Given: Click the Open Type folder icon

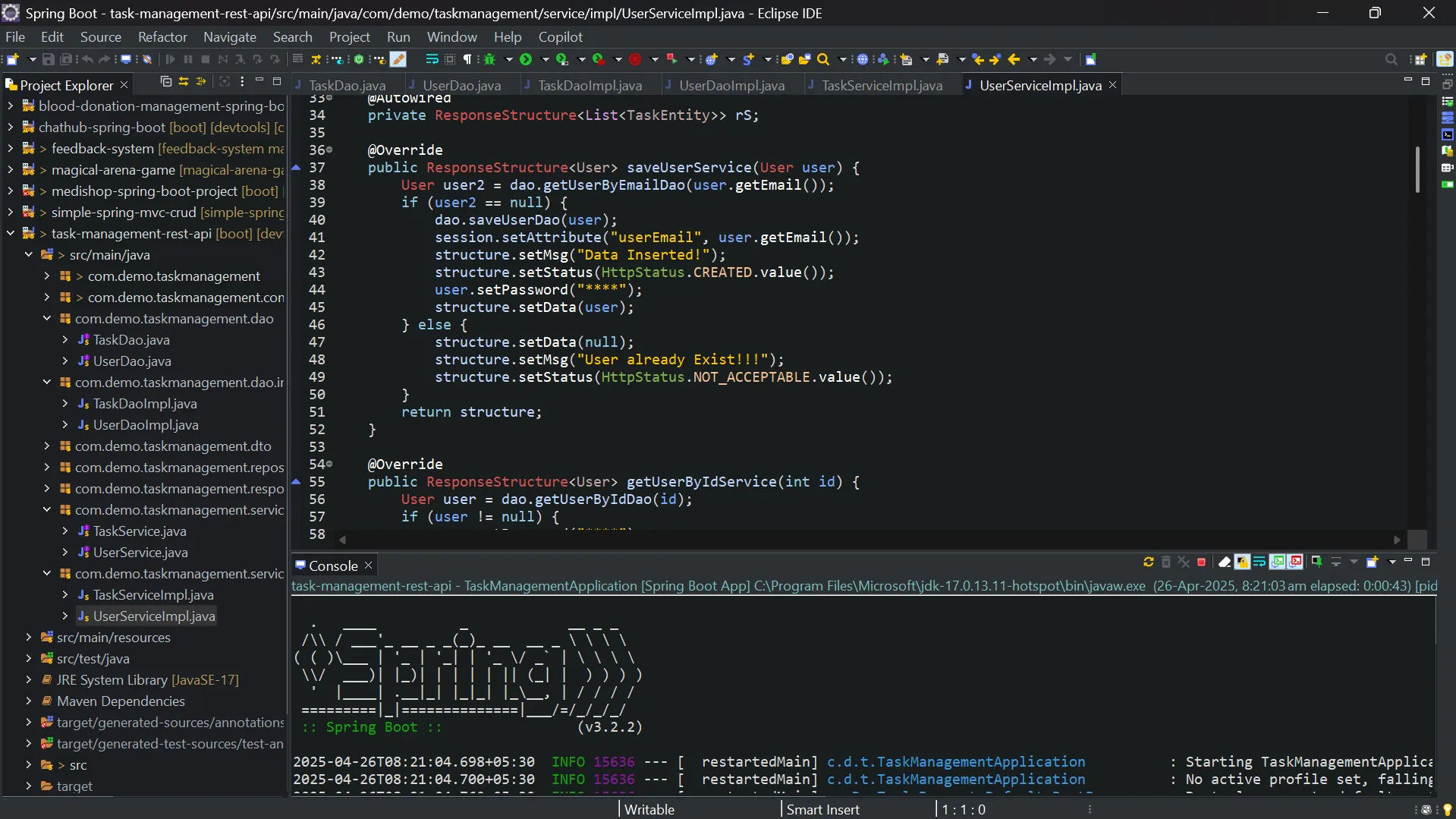Looking at the screenshot, I should point(788,59).
